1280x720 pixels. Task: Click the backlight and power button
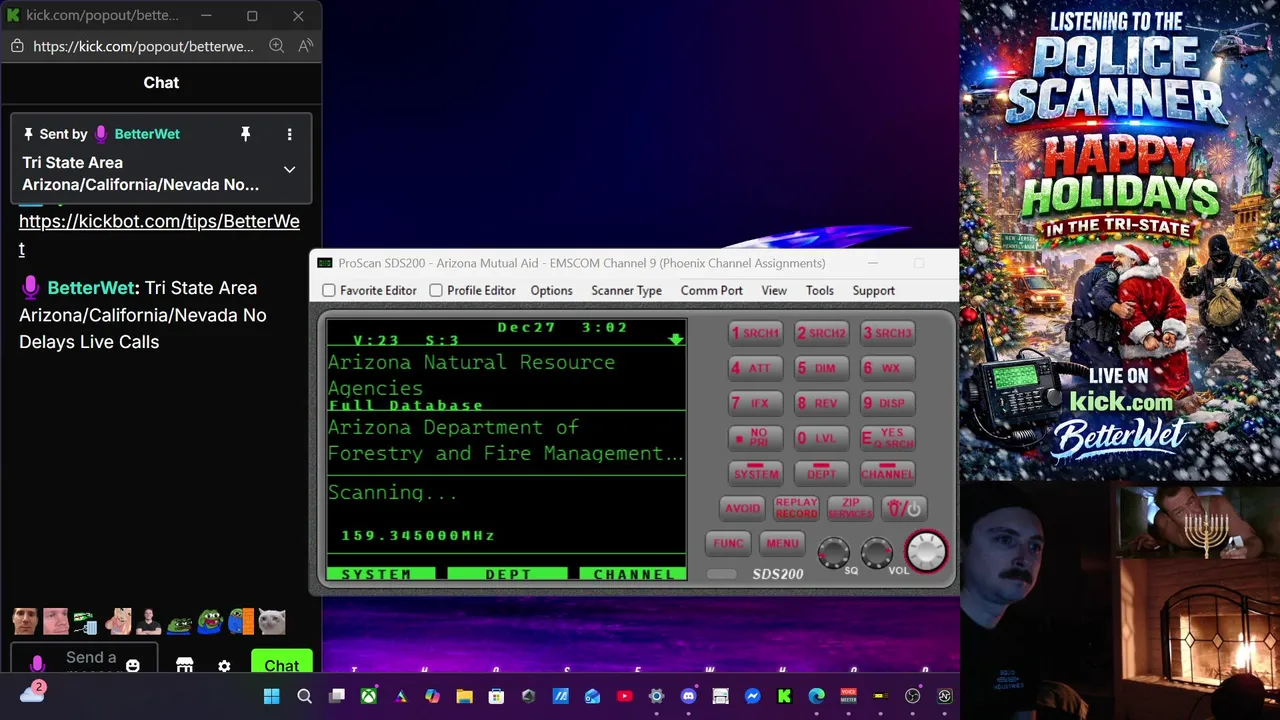(x=903, y=508)
